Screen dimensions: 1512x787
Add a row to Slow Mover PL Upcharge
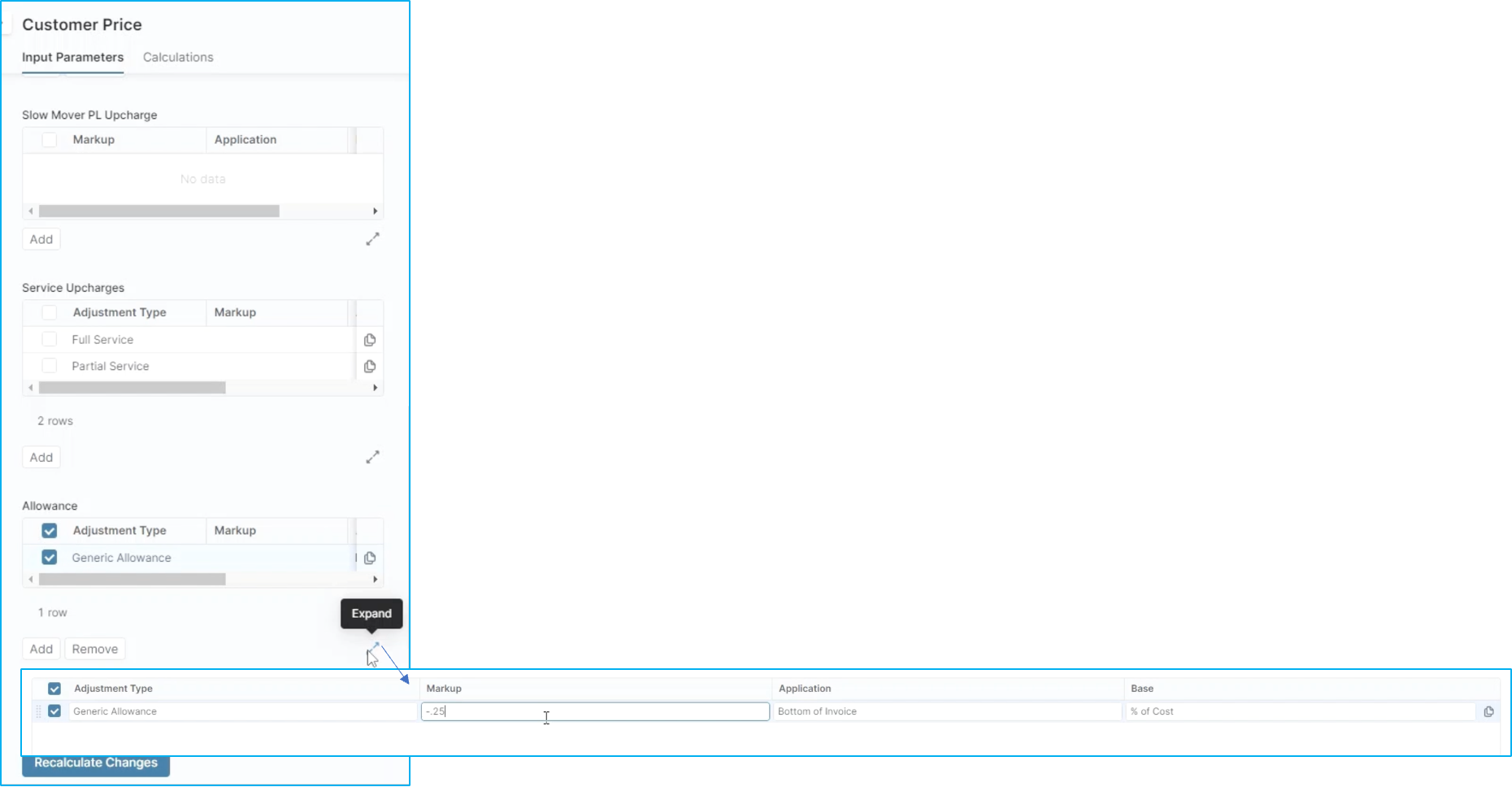[41, 239]
